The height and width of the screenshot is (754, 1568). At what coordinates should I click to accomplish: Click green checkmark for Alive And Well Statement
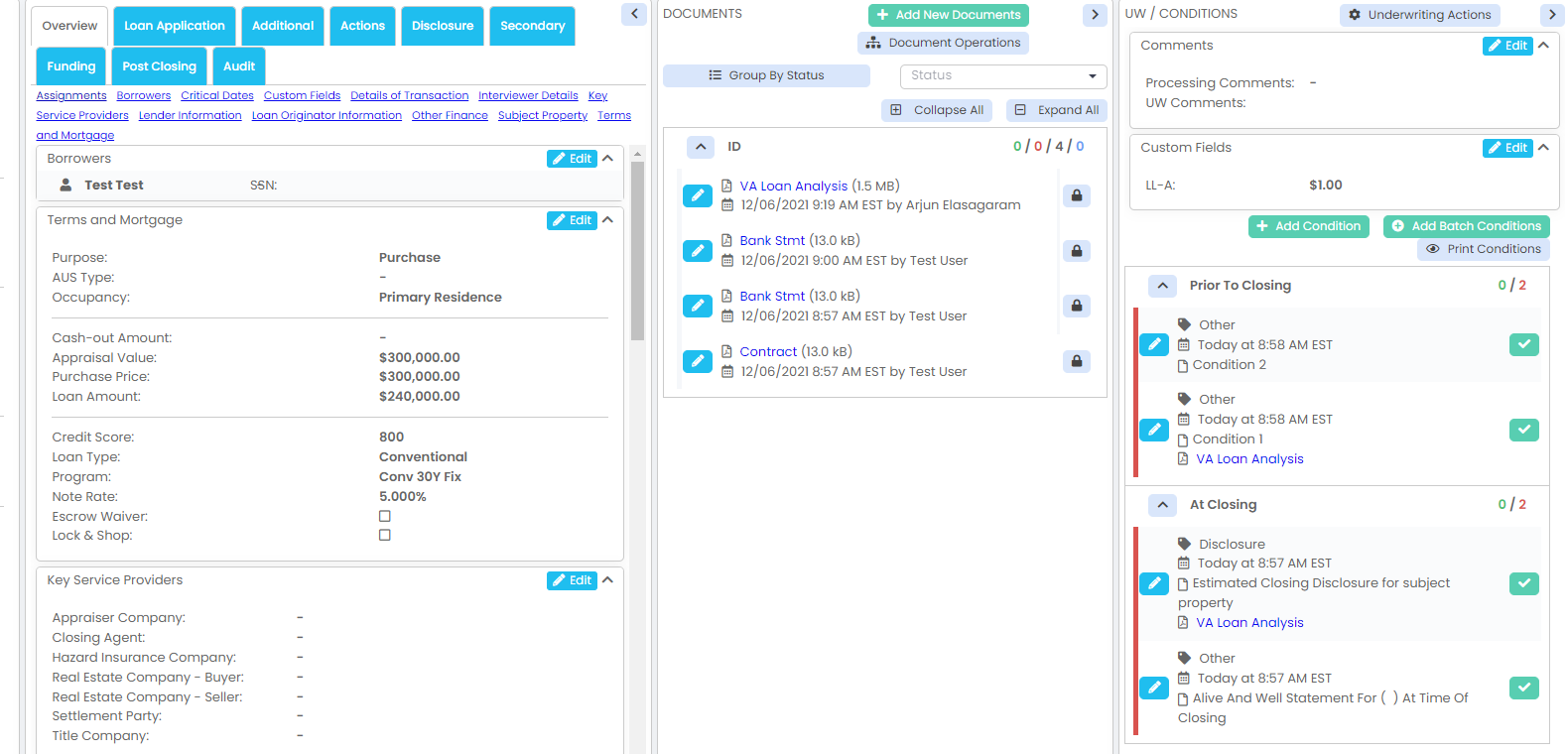(1523, 688)
